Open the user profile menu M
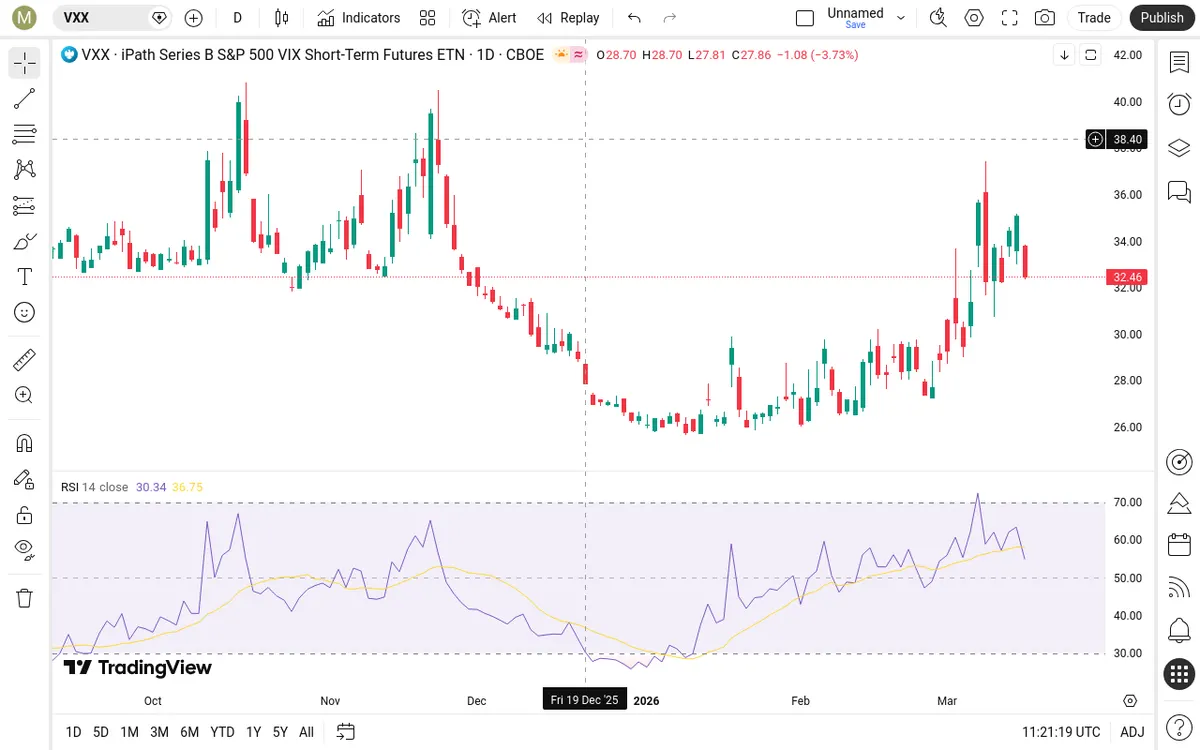The height and width of the screenshot is (750, 1200). [x=25, y=17]
